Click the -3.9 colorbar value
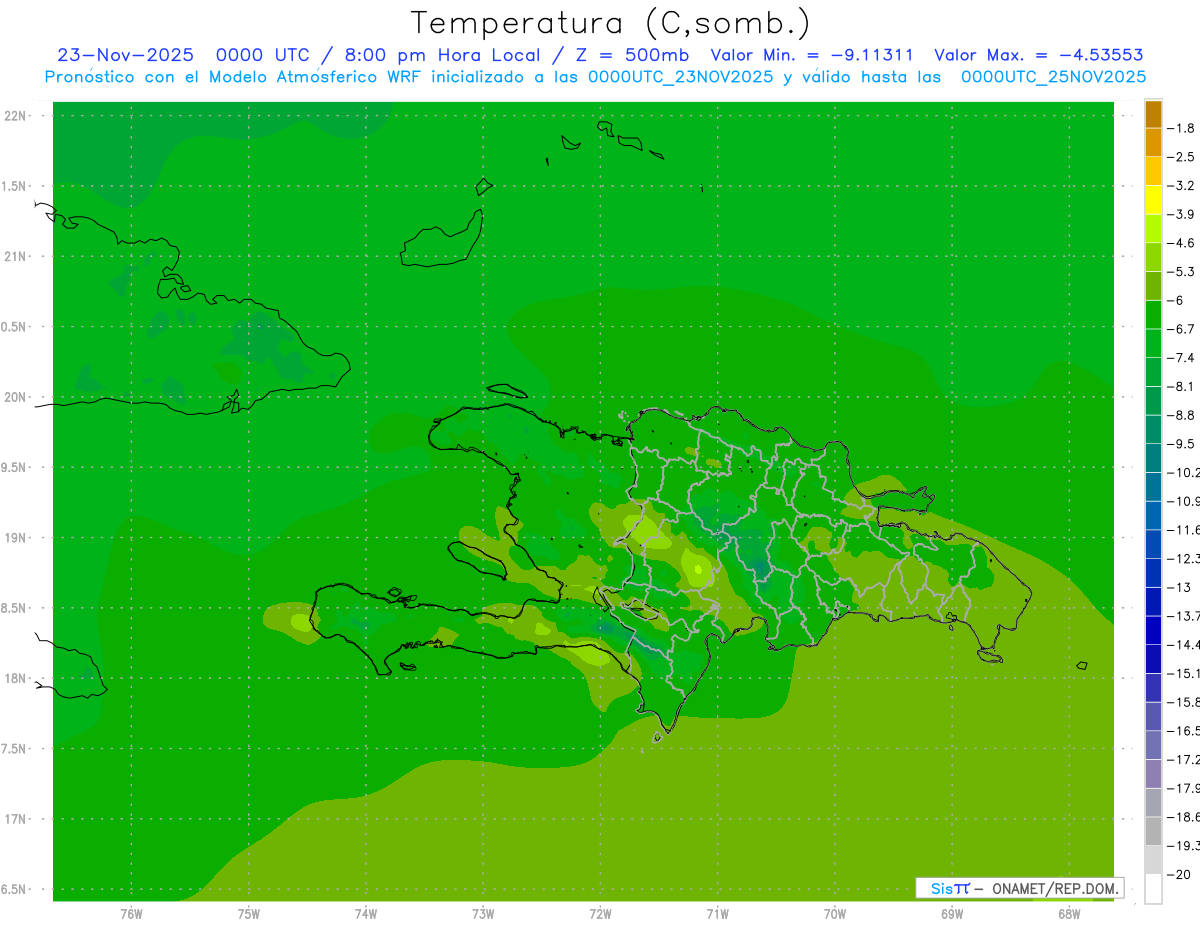This screenshot has width=1200, height=927. tap(1183, 214)
